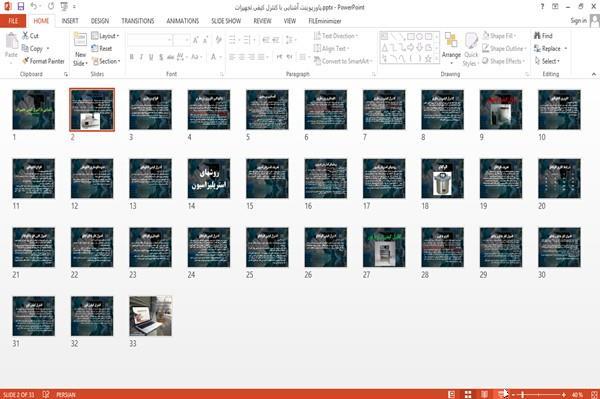Click Sign in link
This screenshot has height=399, width=600.
point(578,21)
